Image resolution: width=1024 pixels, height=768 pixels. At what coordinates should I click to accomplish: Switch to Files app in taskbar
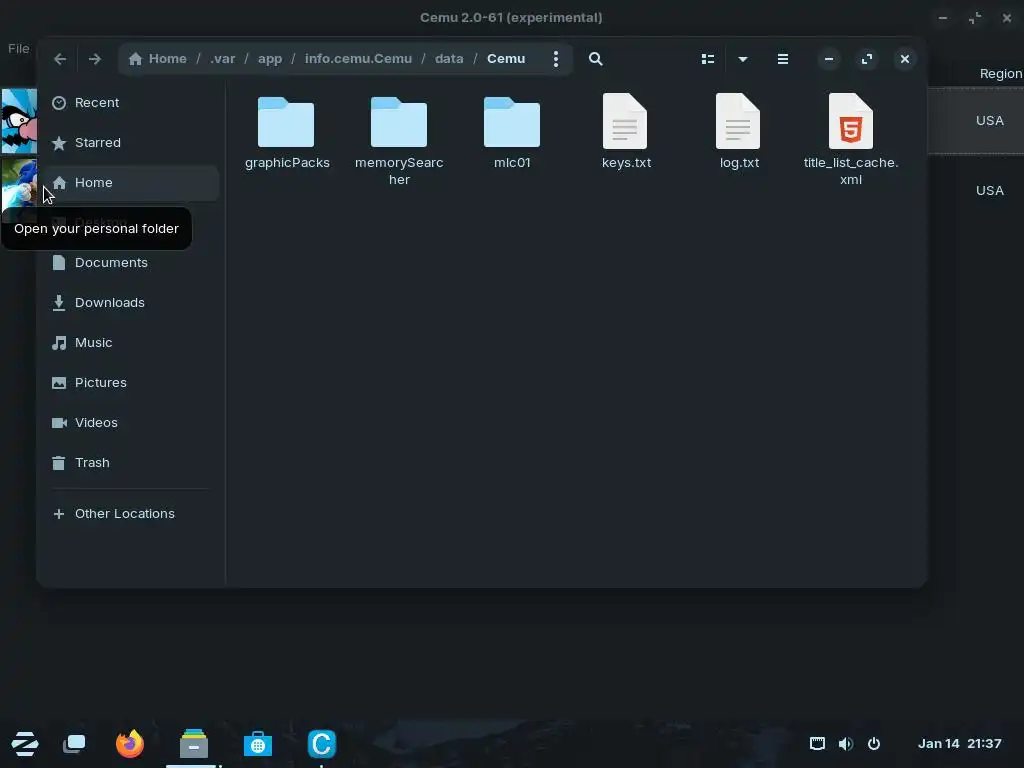click(x=194, y=744)
